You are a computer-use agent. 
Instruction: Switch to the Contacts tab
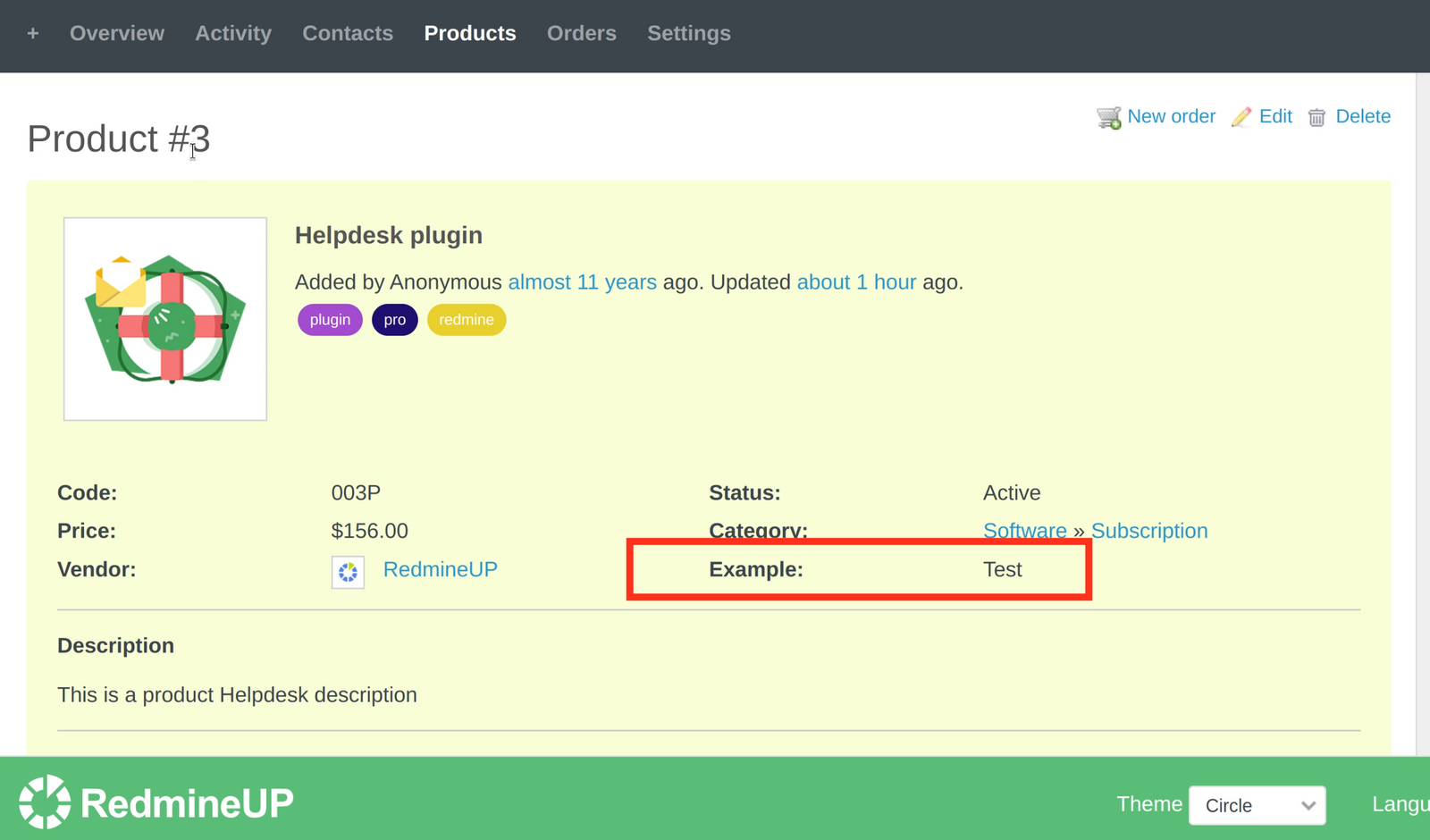pos(348,33)
